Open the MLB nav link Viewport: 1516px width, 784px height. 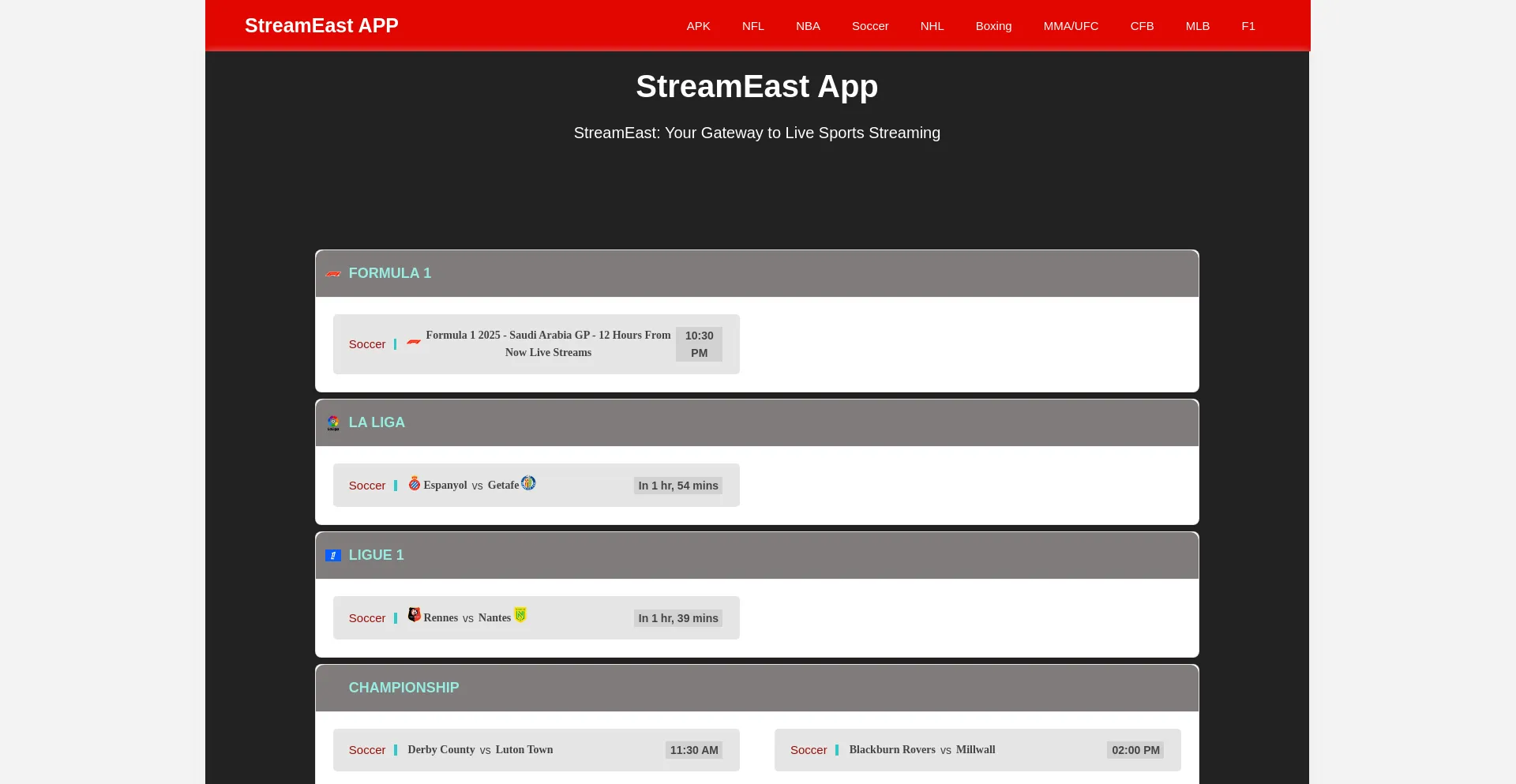coord(1198,26)
